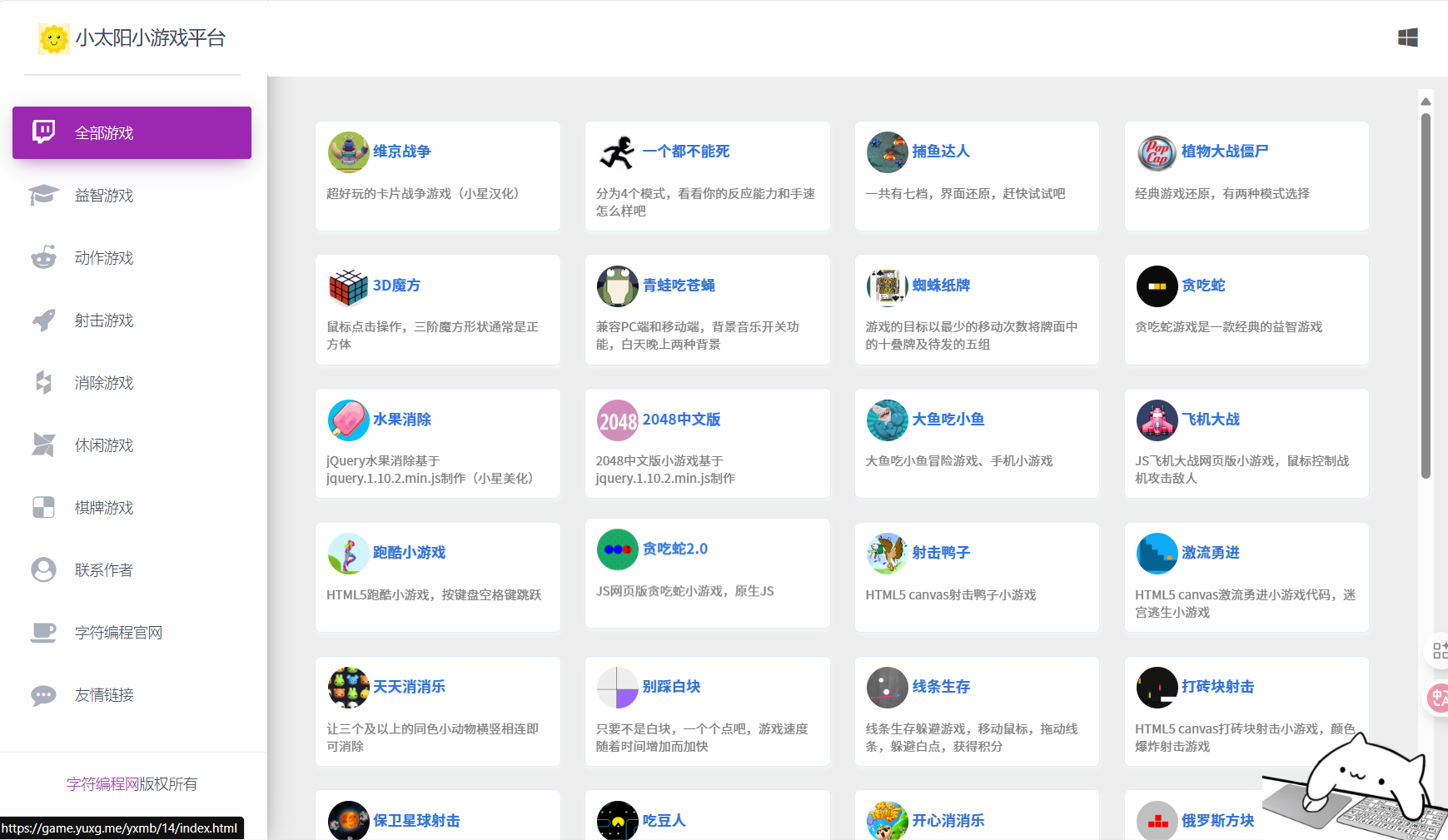Click the description 贪吃蛇游戏是一款经典的益智游戏
Viewport: 1448px width, 840px height.
pos(1228,327)
